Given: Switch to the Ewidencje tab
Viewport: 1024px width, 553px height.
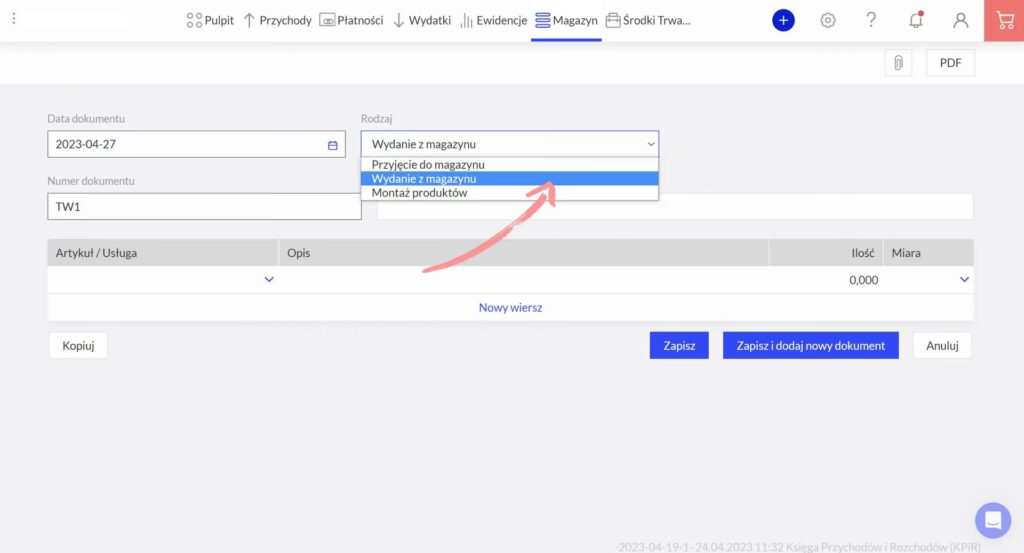Looking at the screenshot, I should click(493, 20).
